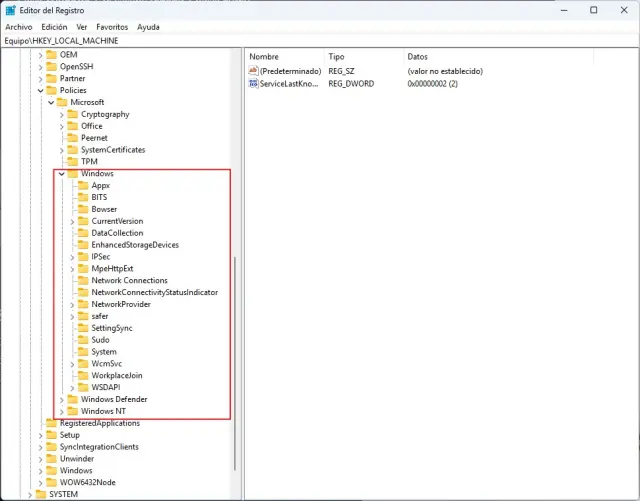Expand the Cryptography key
Viewport: 640px width, 501px height.
(62, 114)
